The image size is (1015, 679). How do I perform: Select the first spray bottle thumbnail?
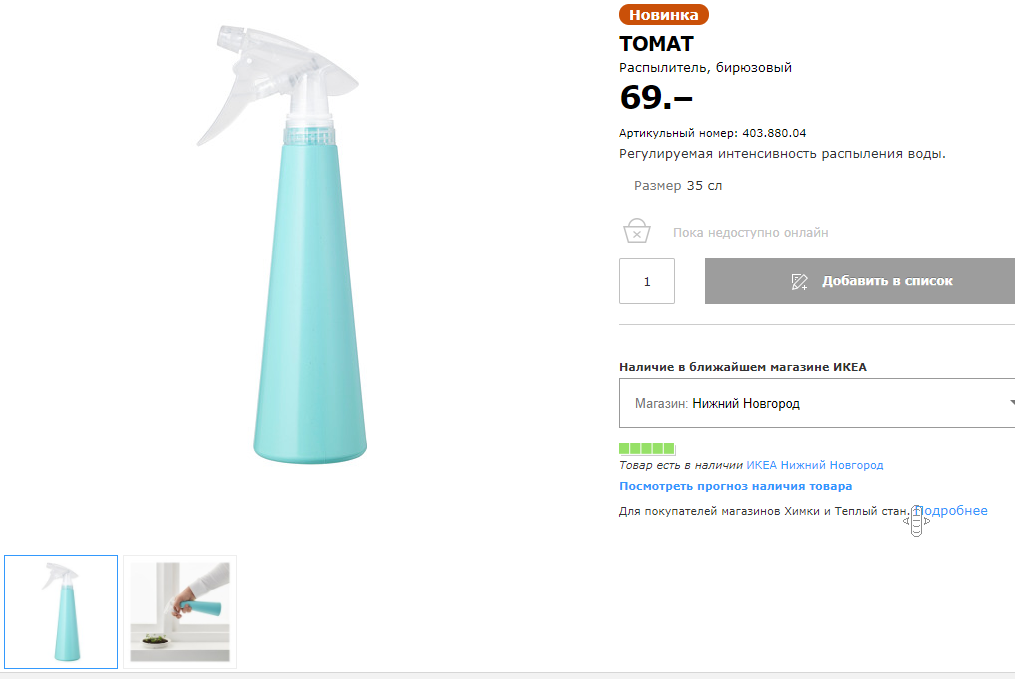[x=61, y=612]
